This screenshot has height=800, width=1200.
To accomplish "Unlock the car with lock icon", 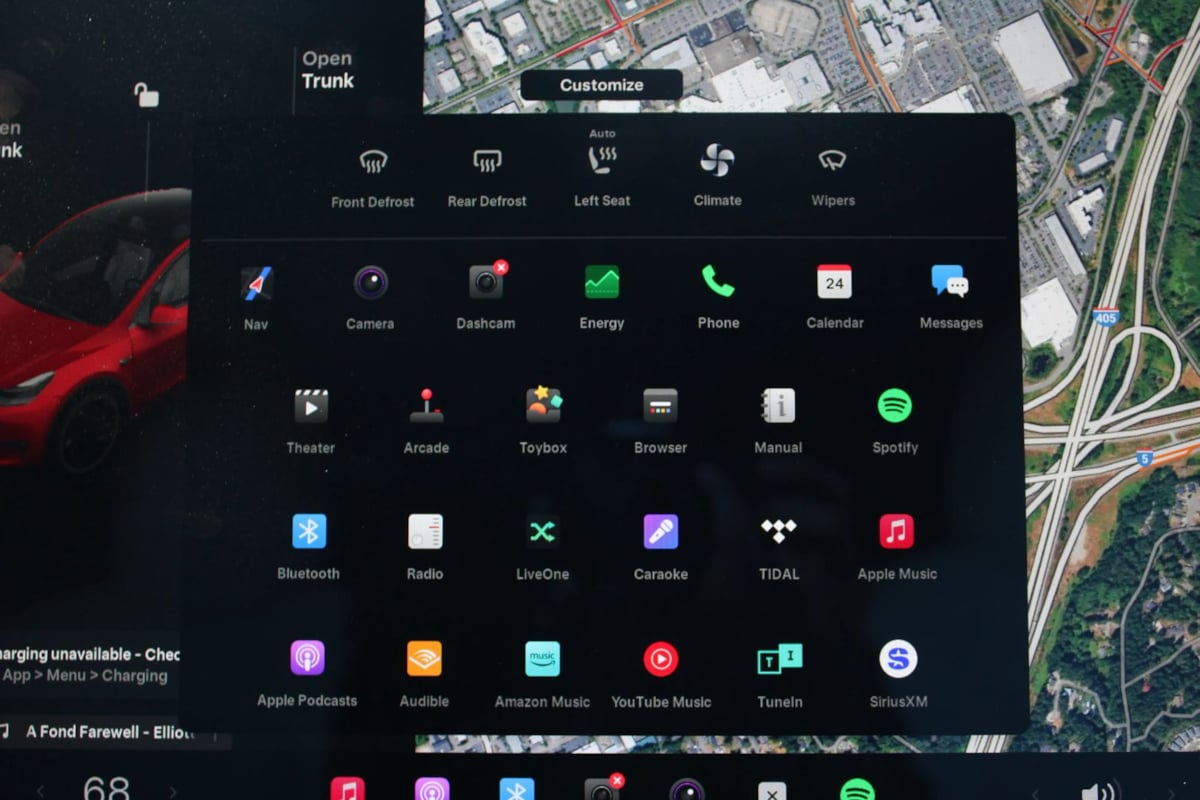I will 147,95.
